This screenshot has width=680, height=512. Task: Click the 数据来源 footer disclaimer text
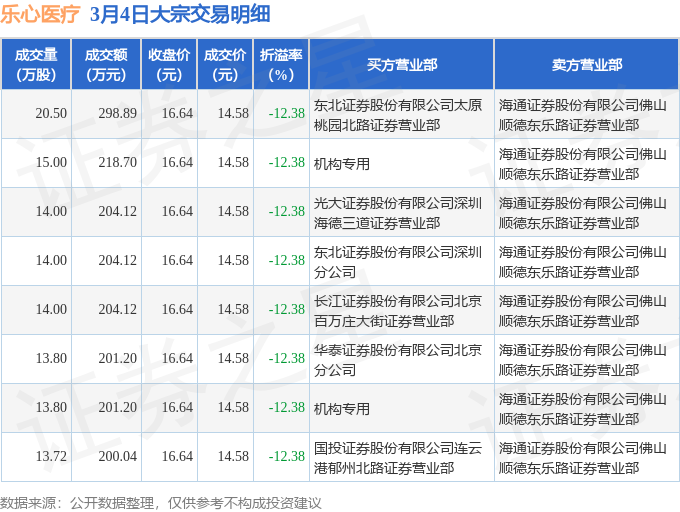click(x=161, y=503)
